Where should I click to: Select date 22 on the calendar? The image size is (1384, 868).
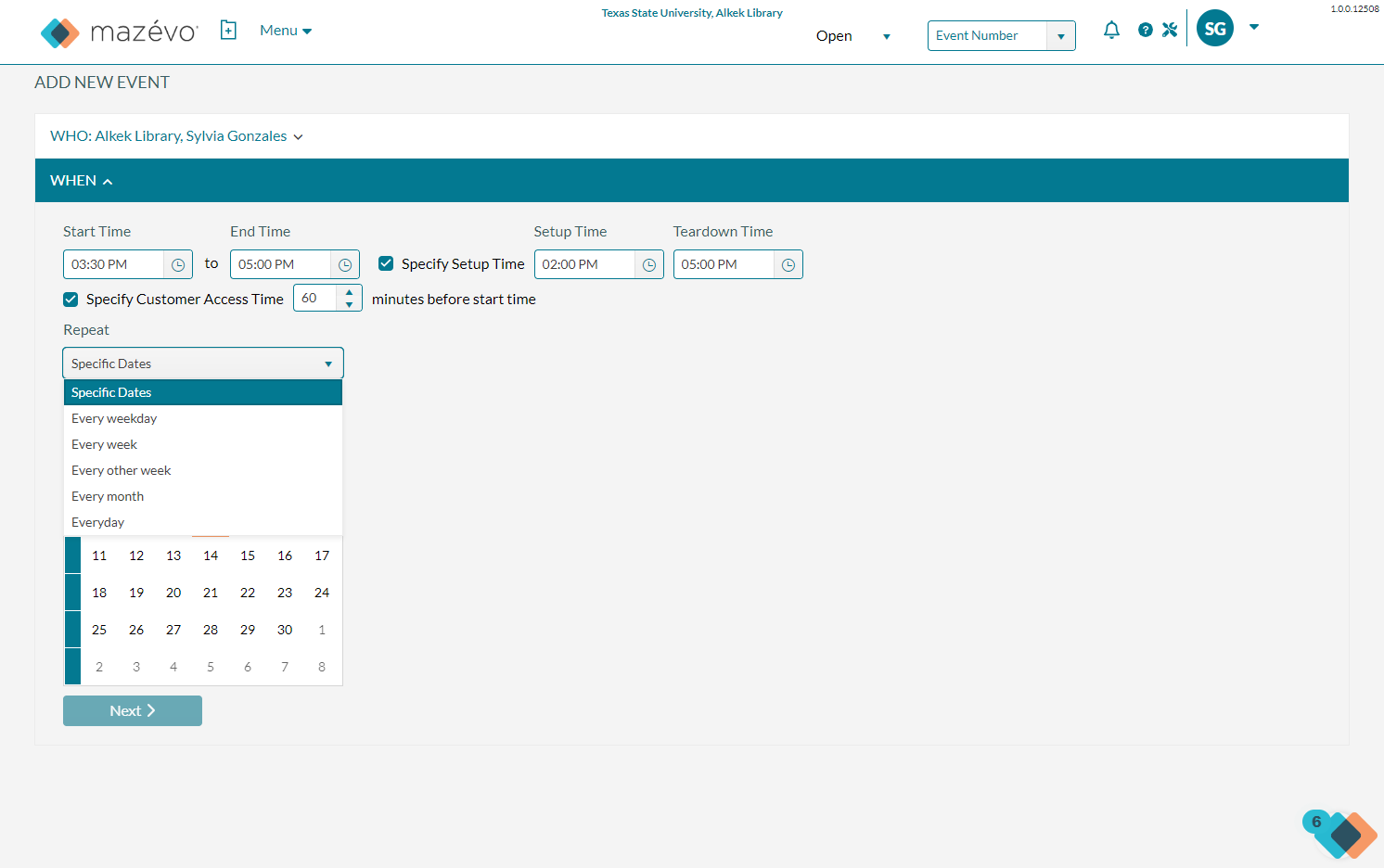[248, 593]
